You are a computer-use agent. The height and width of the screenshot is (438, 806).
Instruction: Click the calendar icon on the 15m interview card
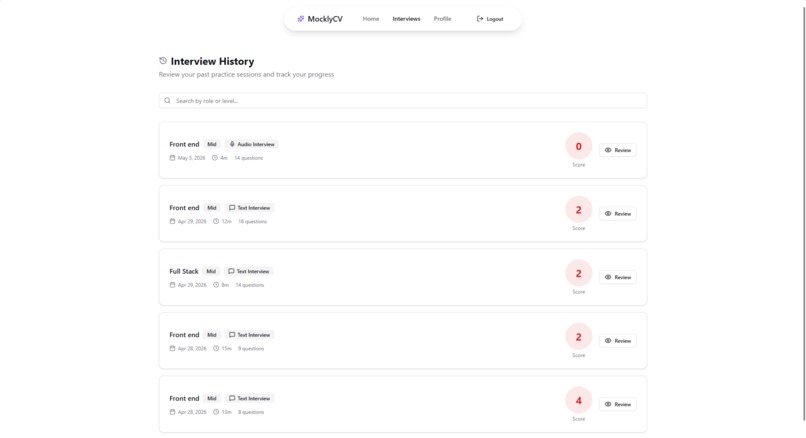point(172,349)
